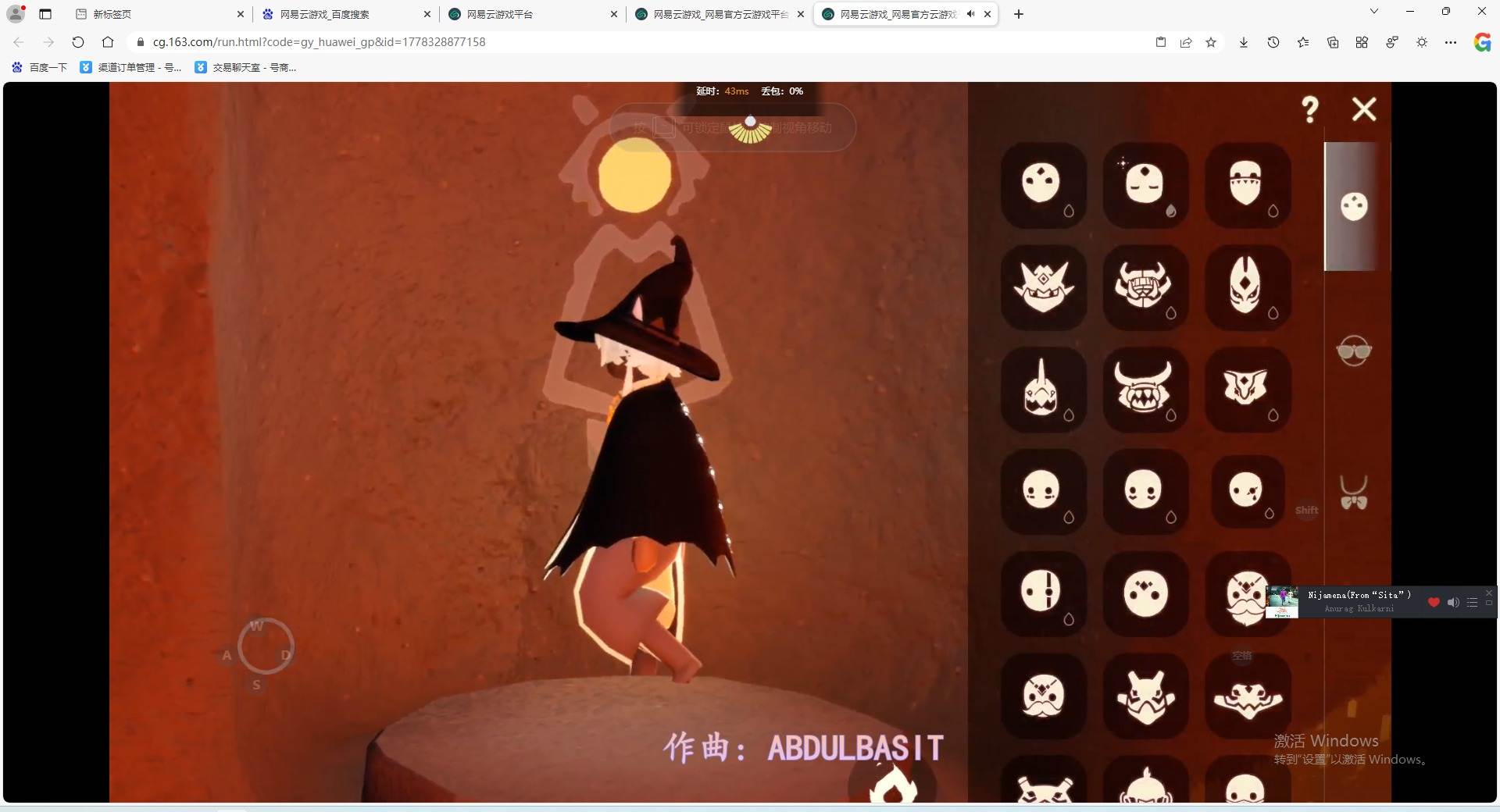Close the mini music player widget
This screenshot has width=1500, height=812.
point(1489,593)
